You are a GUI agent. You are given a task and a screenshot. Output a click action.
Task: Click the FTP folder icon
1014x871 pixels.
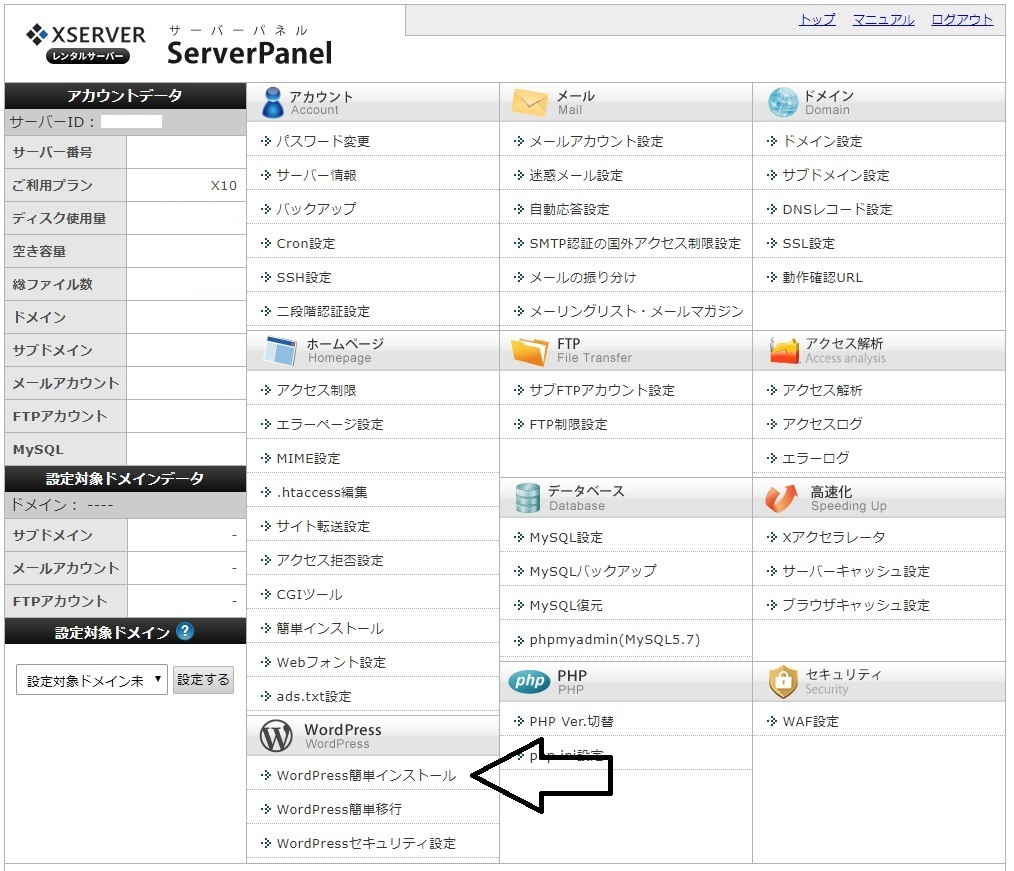tap(530, 351)
